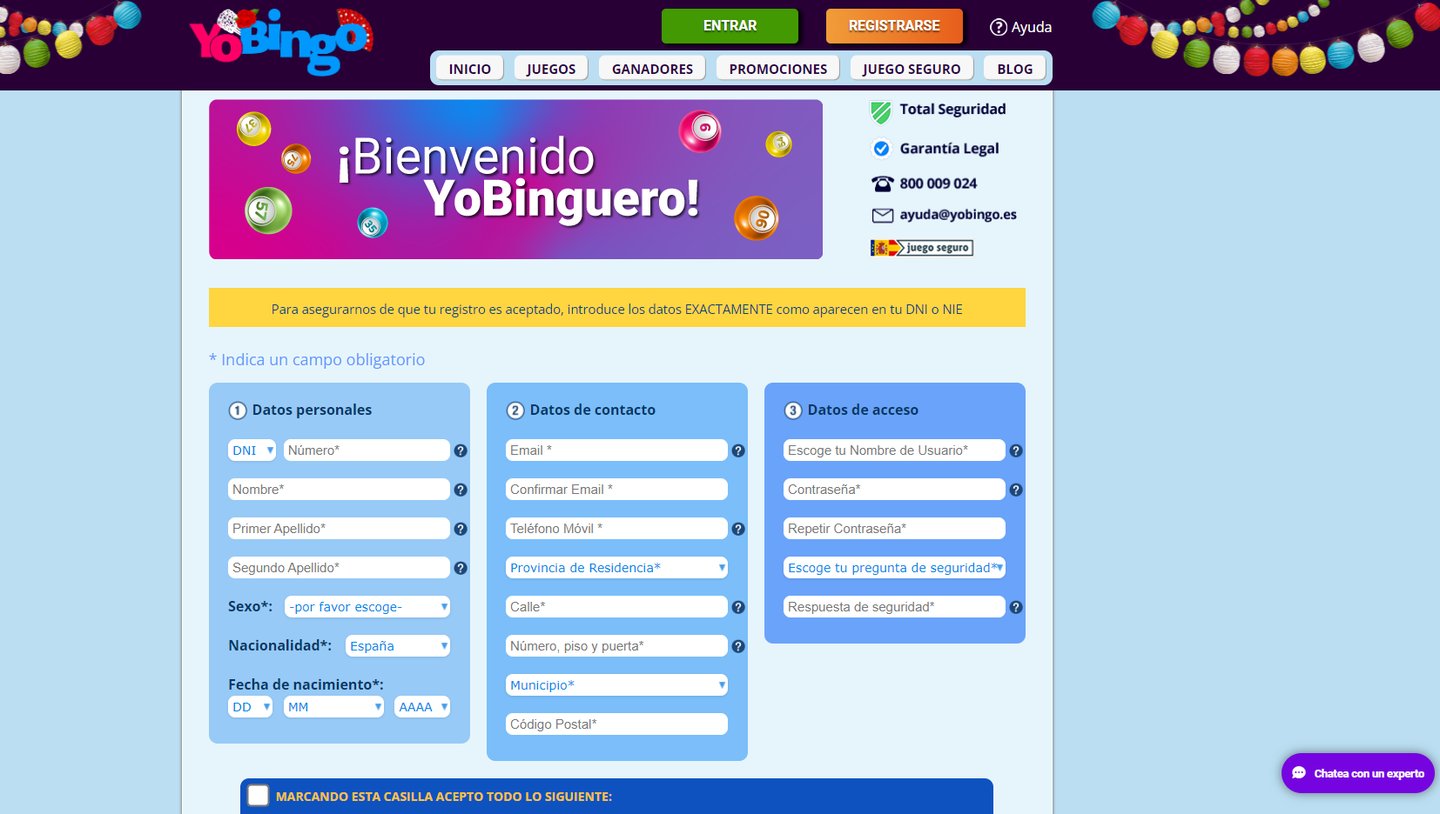The width and height of the screenshot is (1440, 814).
Task: Open Chatea con un experto chat button
Action: [1358, 773]
